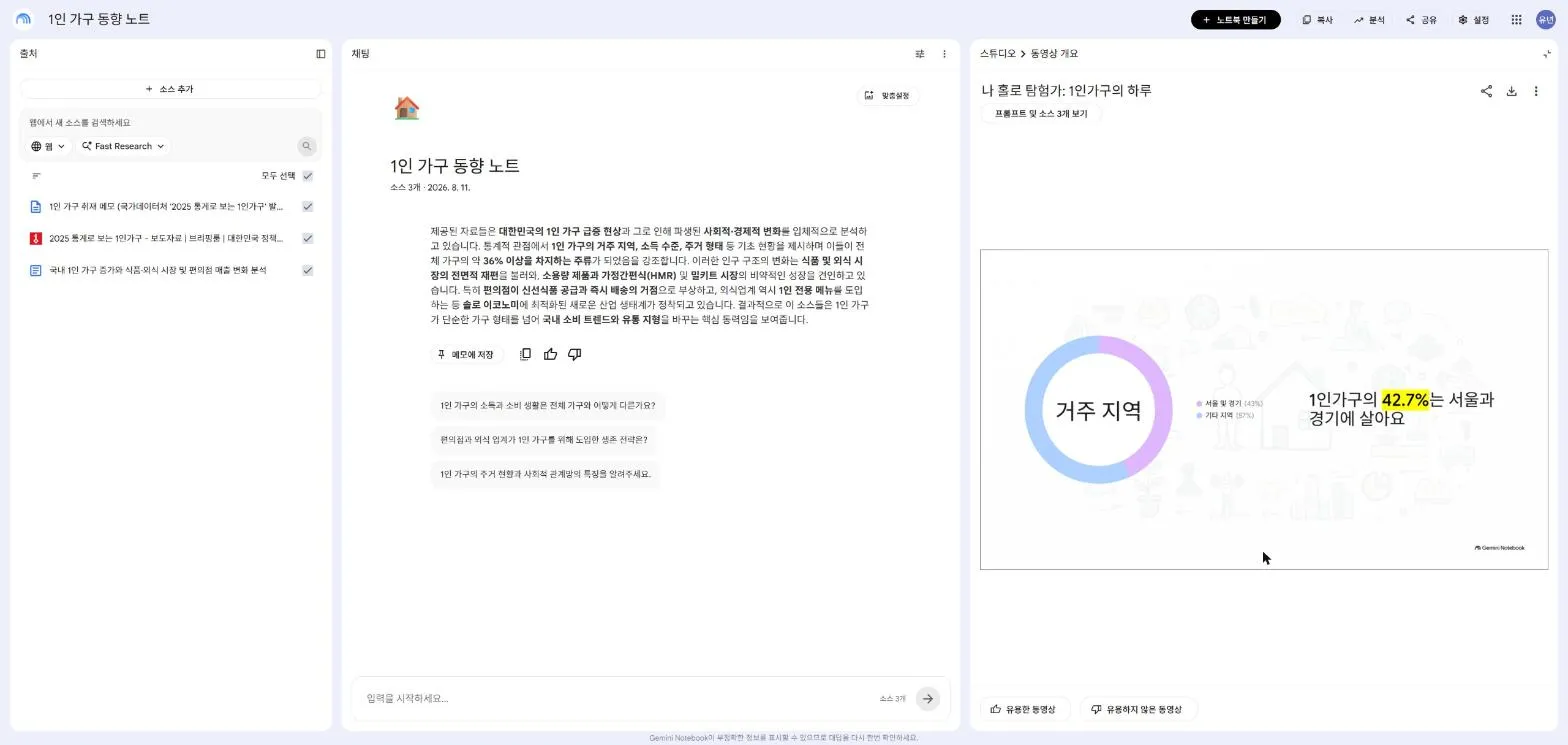Click 소스 추가 to add a source
Screen dimensions: 1568x745
click(x=170, y=89)
